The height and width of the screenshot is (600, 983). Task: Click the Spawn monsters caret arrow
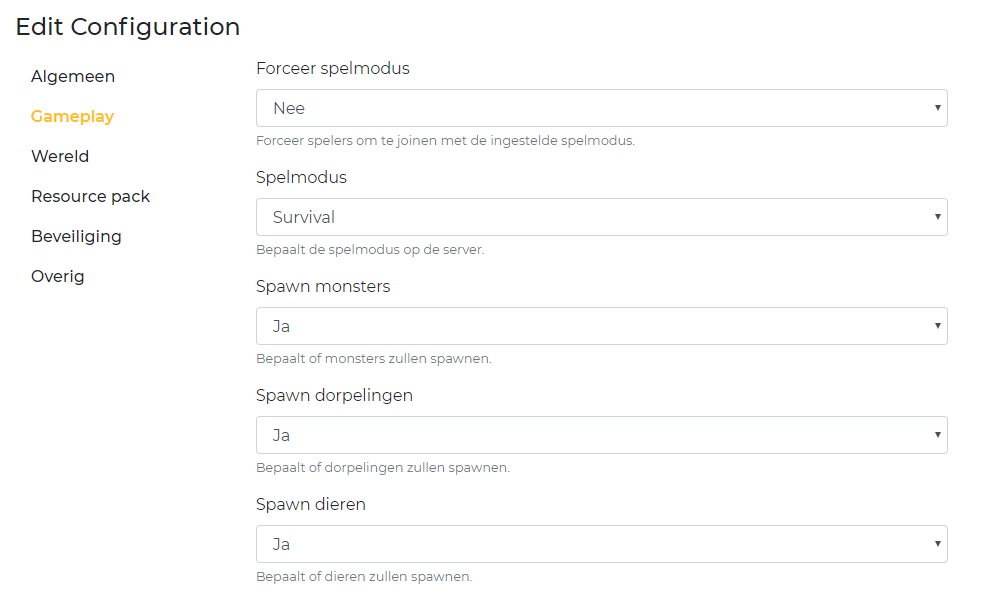click(937, 326)
